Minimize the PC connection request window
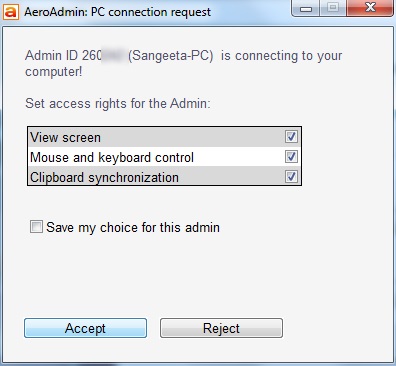This screenshot has height=366, width=396. pyautogui.click(x=306, y=8)
